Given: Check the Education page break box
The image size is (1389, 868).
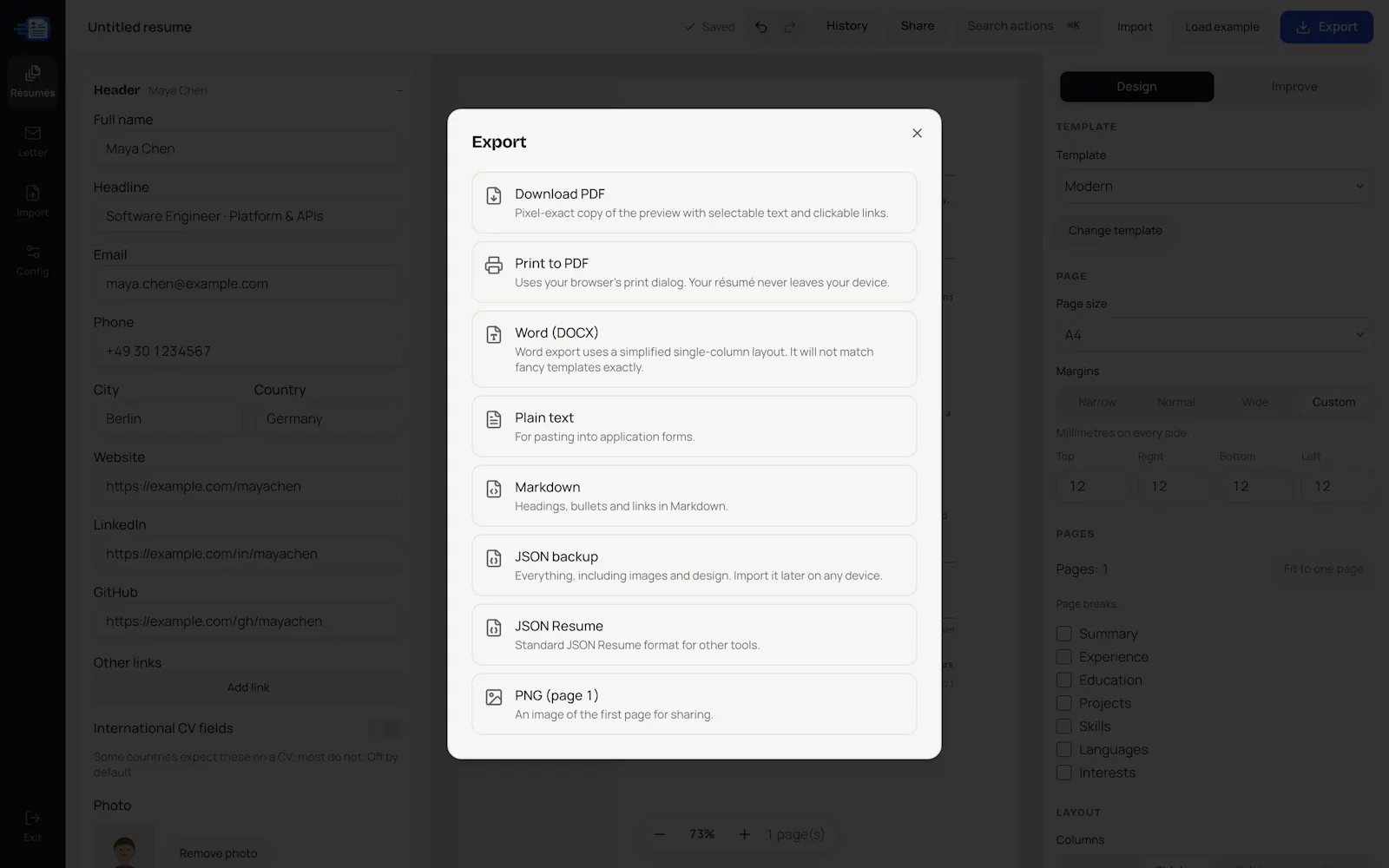Looking at the screenshot, I should click(1063, 680).
